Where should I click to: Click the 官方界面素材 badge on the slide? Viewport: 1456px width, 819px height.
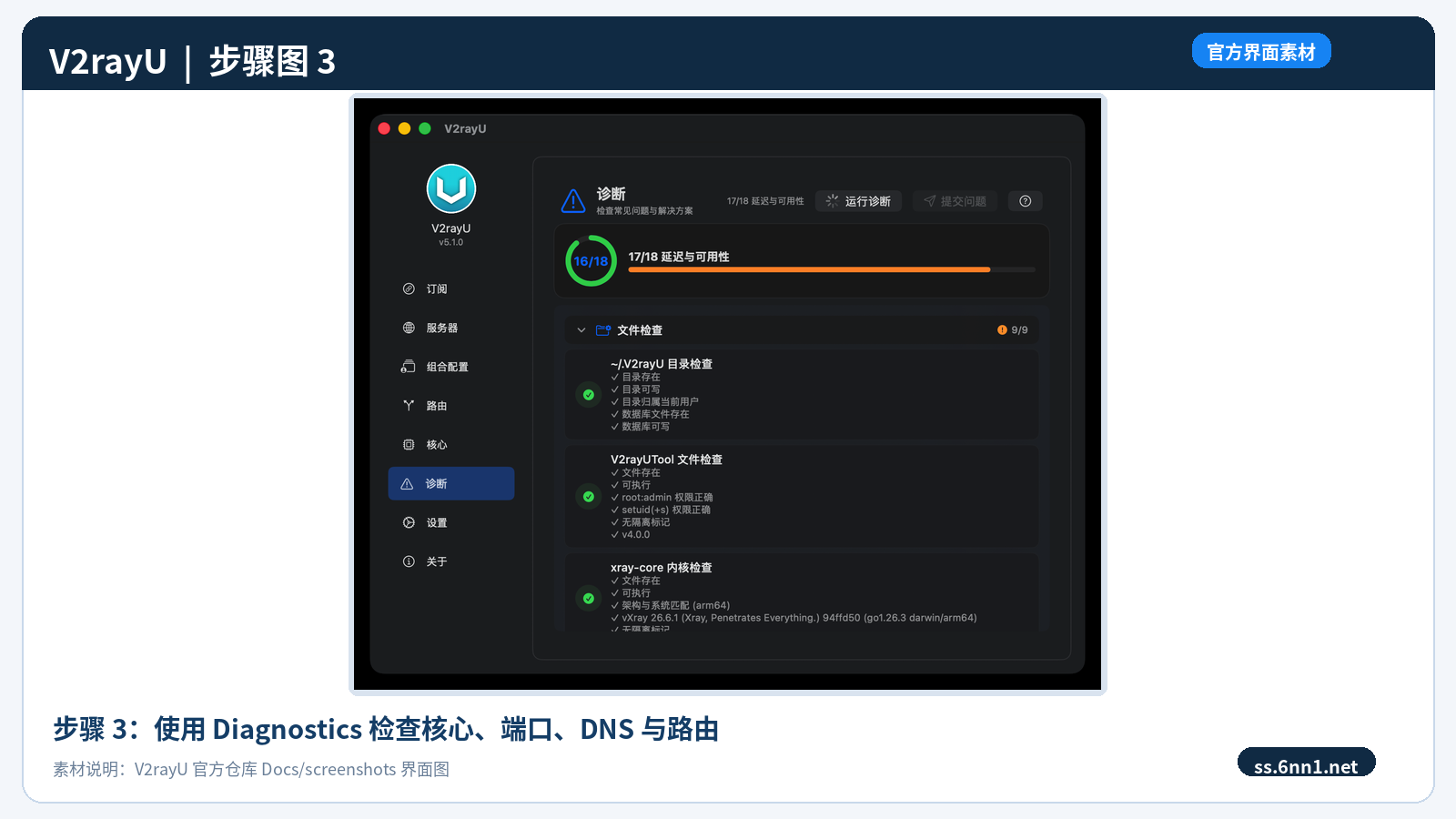click(1261, 51)
